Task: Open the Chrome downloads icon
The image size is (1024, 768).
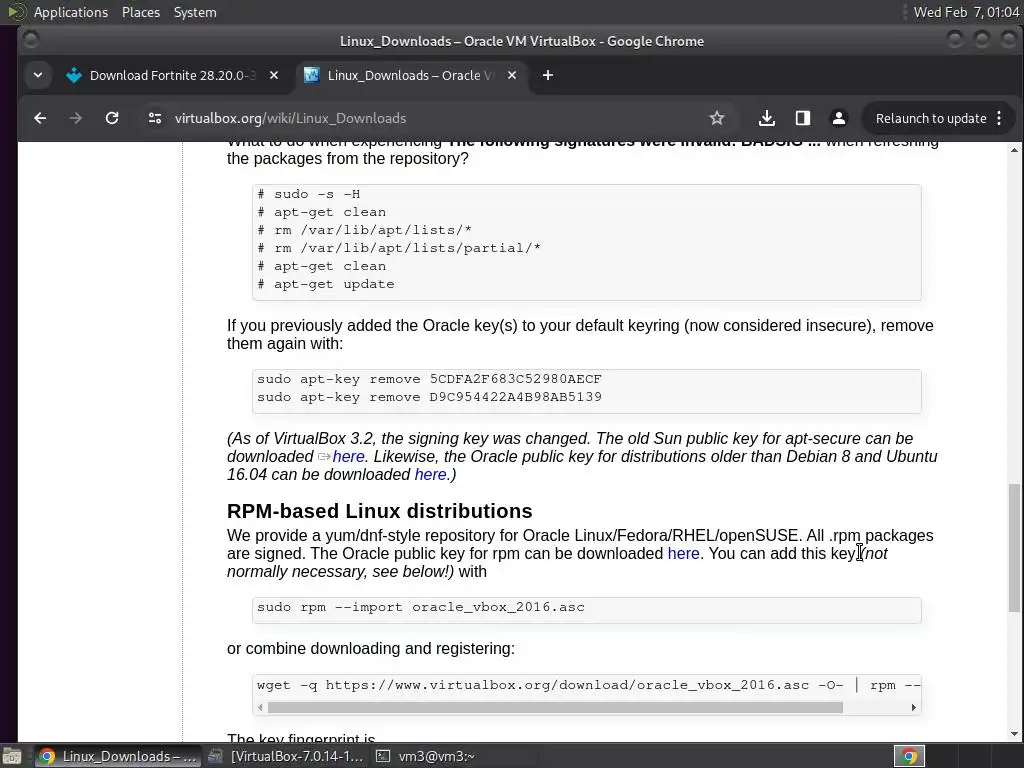Action: click(767, 118)
